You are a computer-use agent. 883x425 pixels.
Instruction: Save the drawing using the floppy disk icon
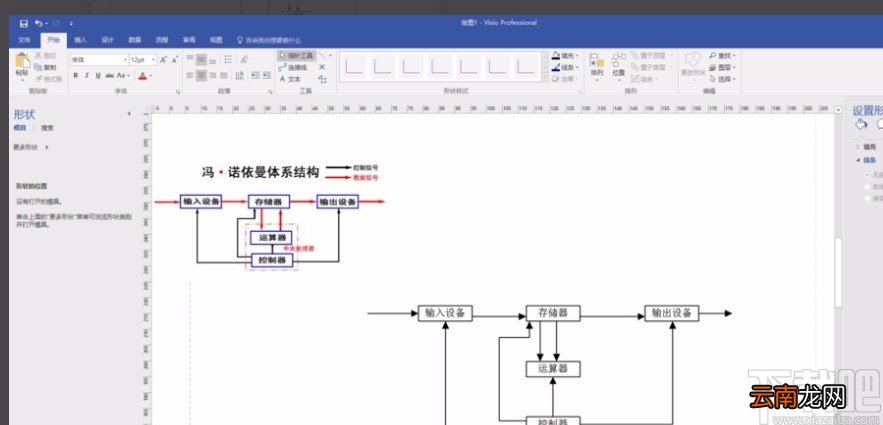pos(23,24)
